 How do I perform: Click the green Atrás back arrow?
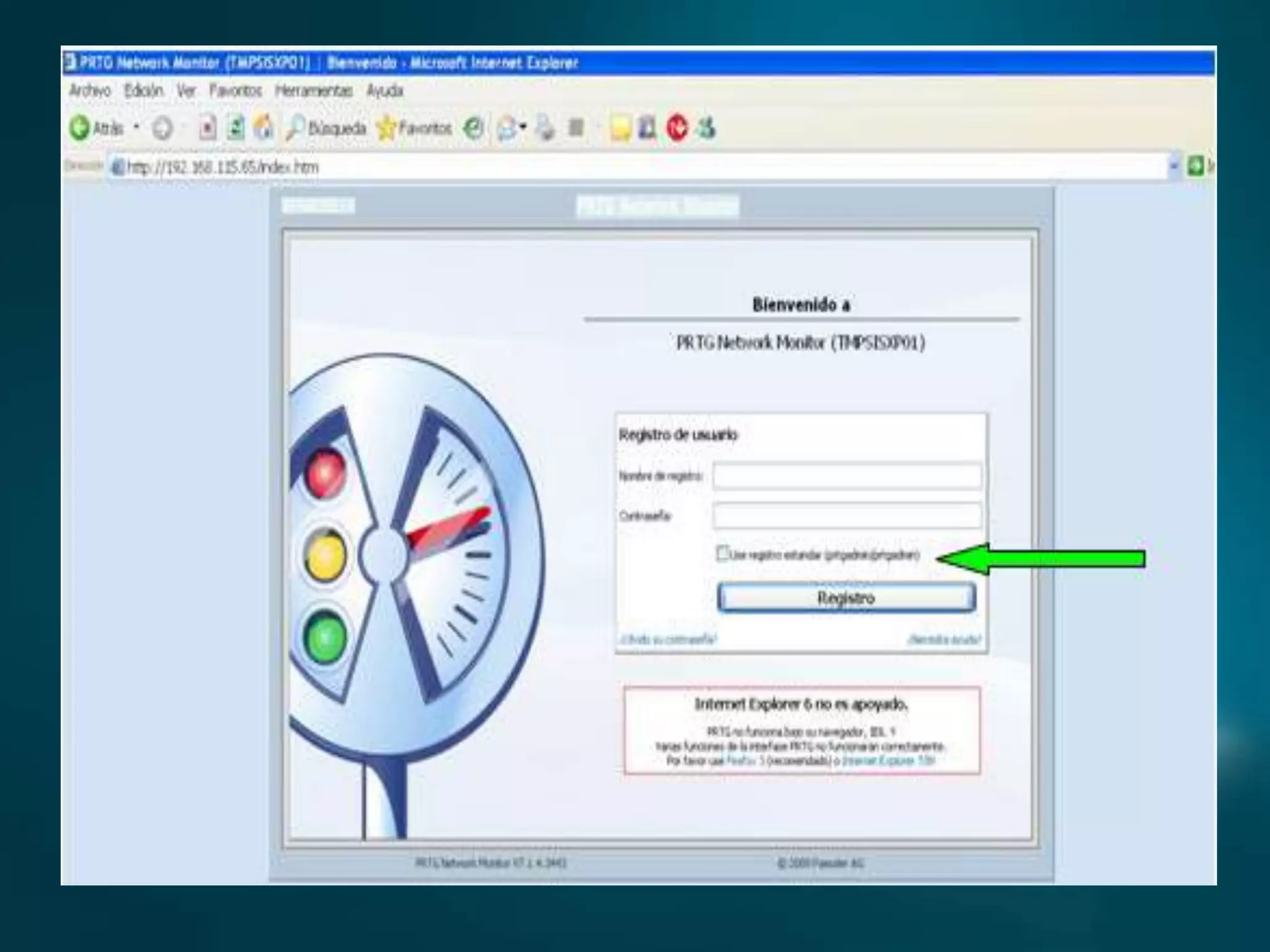[79, 128]
